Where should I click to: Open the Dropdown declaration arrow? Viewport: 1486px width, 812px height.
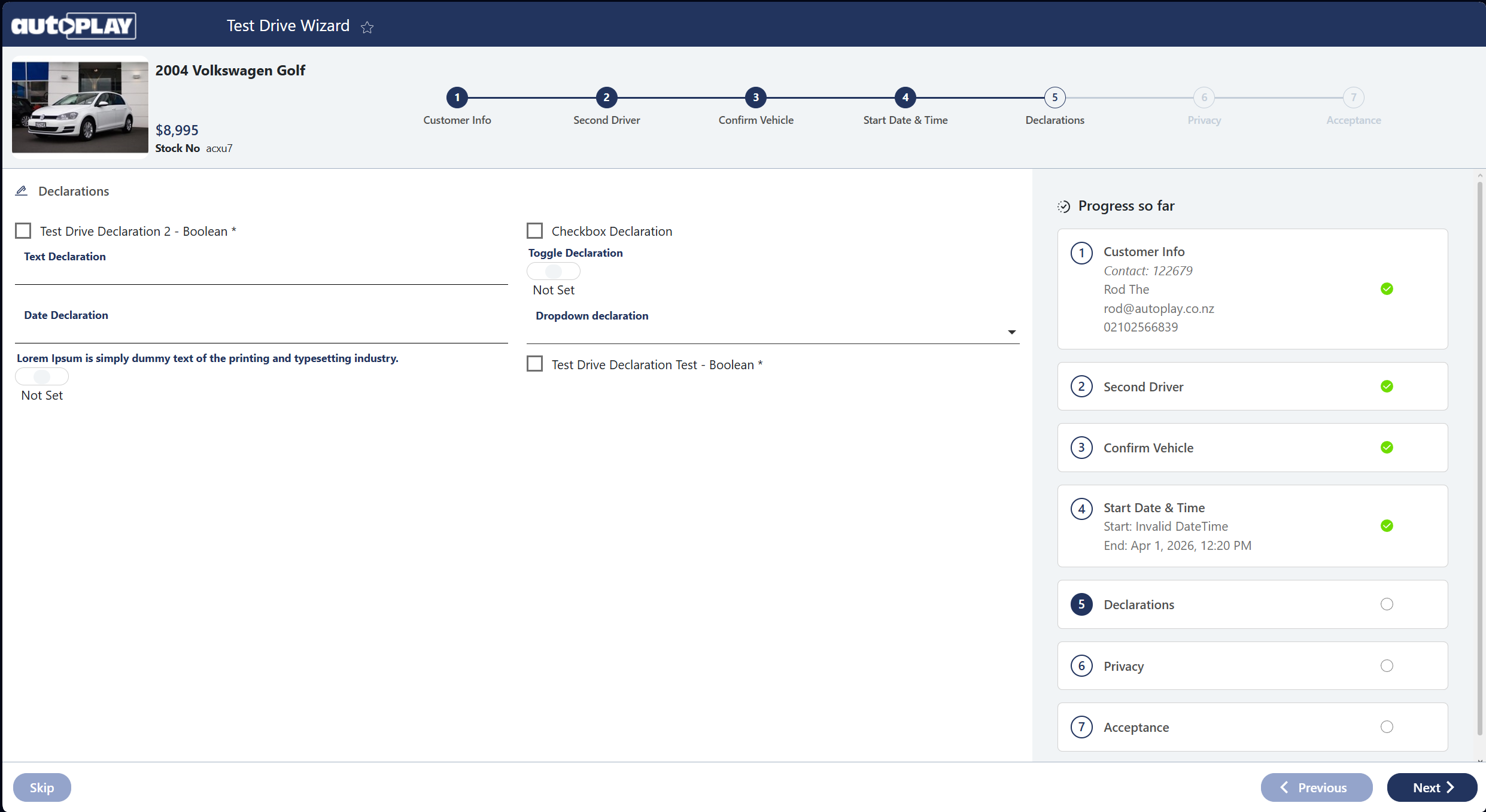coord(1011,332)
